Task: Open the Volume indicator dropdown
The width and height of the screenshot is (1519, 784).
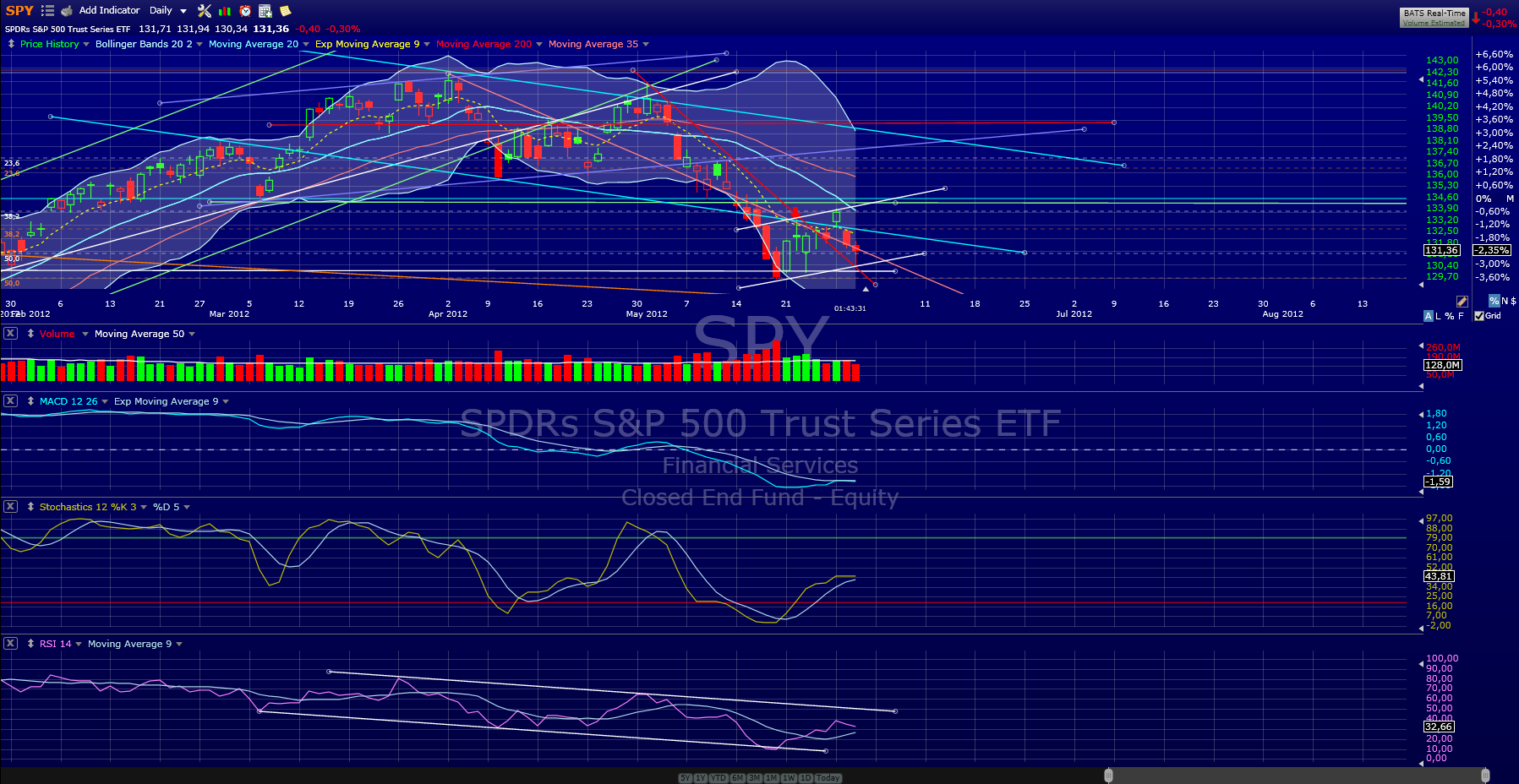Action: 85,335
